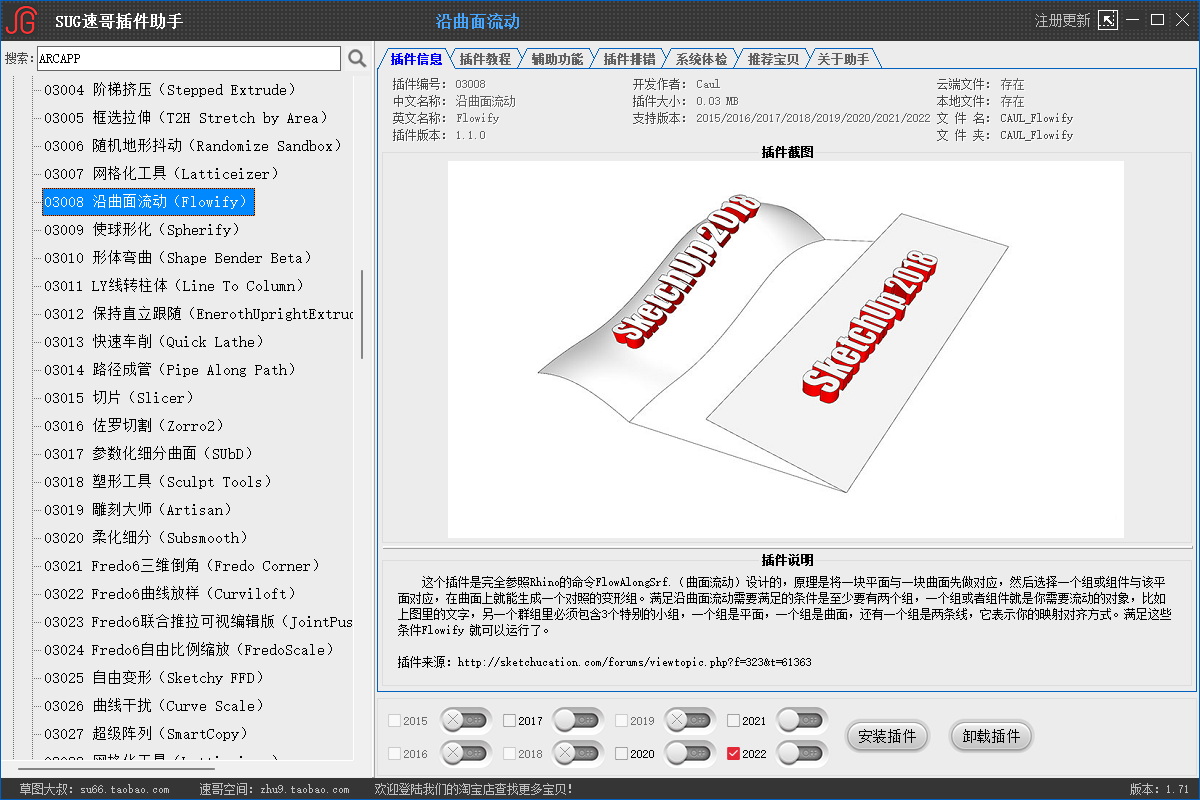Open the 关于助手 tab
The height and width of the screenshot is (800, 1200).
[844, 59]
